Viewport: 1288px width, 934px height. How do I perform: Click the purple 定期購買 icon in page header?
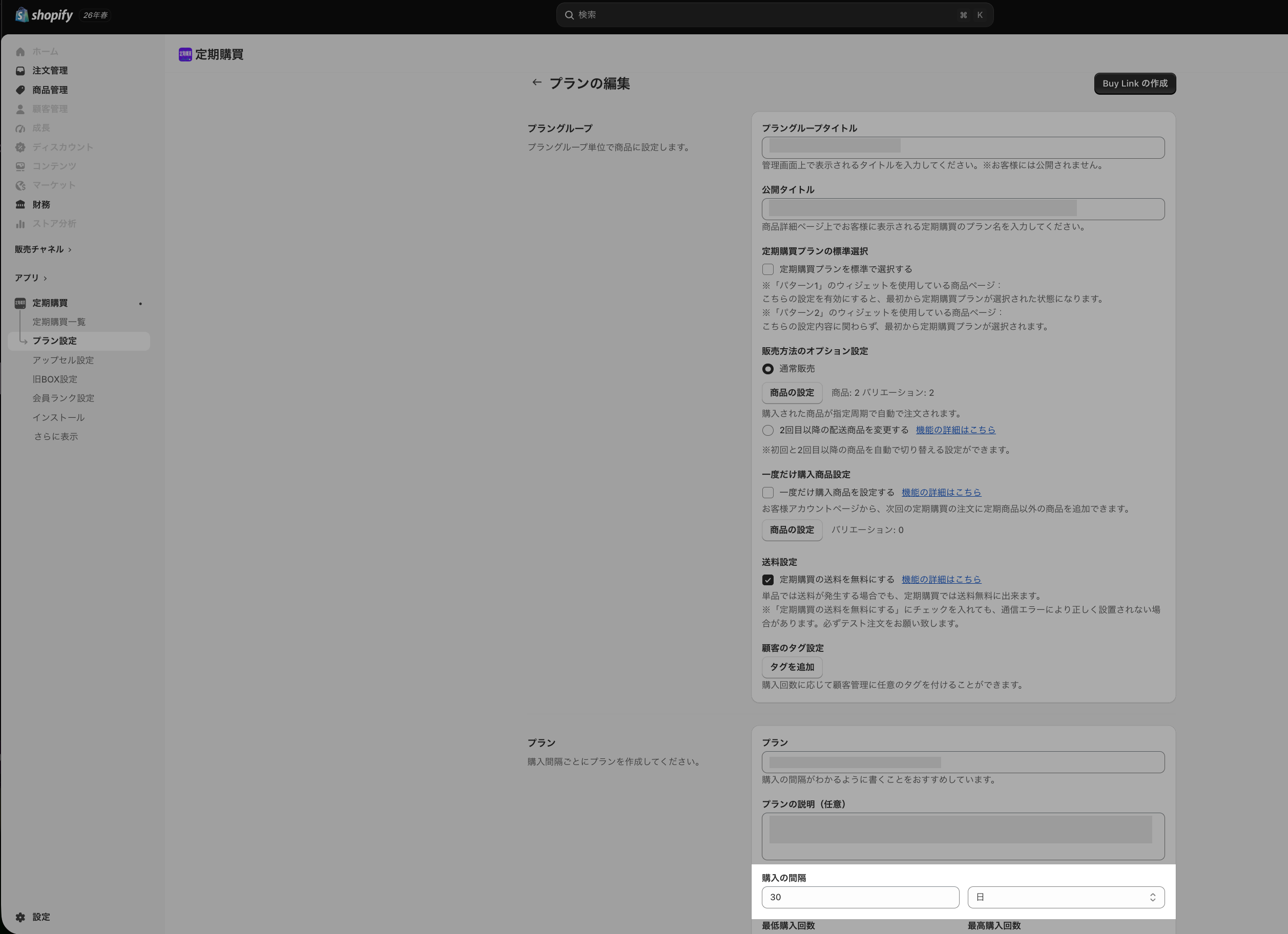pyautogui.click(x=185, y=54)
